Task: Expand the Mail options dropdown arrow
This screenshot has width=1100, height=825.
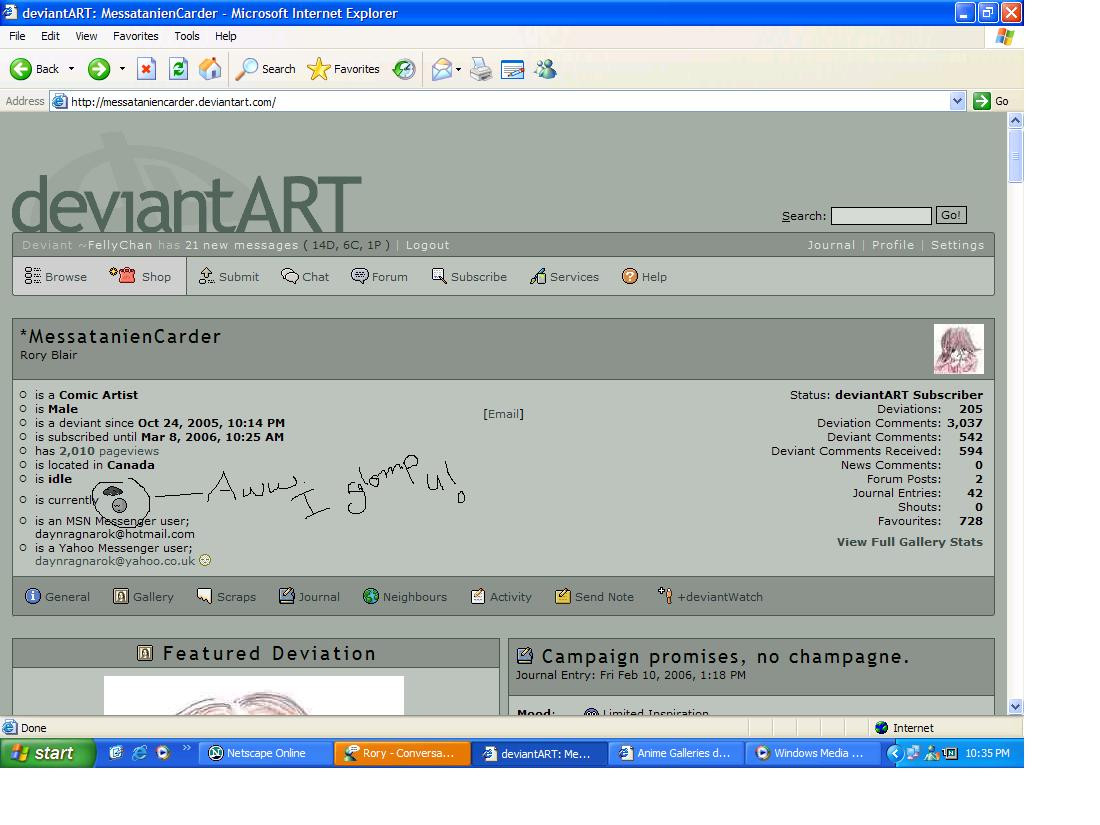Action: (458, 69)
